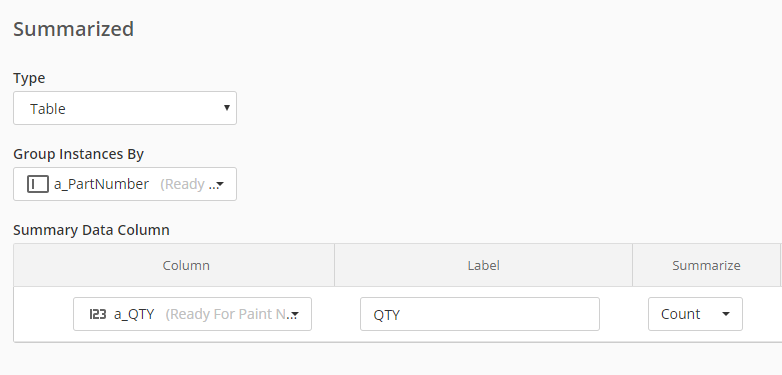Click the grayed (Ready For Paint N.. text

tap(229, 314)
